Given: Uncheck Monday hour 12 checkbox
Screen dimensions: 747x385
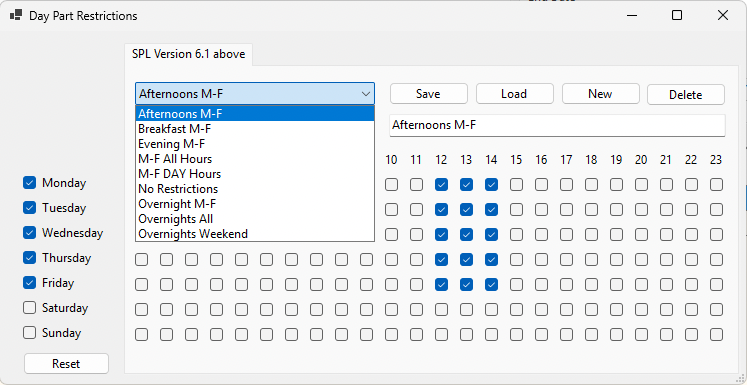Looking at the screenshot, I should pos(441,184).
